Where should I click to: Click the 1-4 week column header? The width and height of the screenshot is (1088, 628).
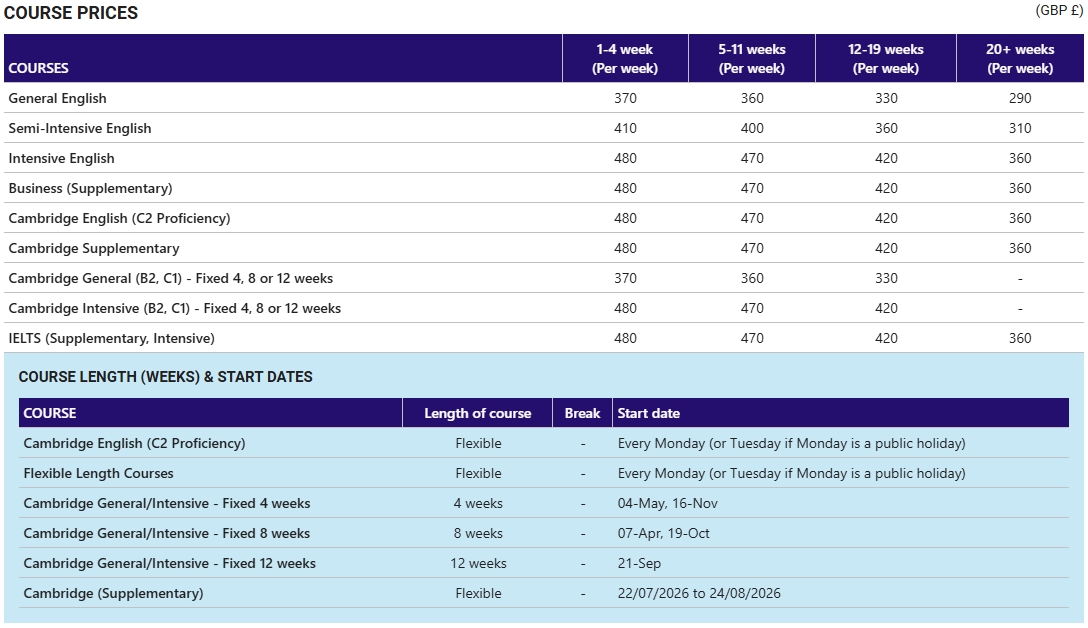[625, 59]
